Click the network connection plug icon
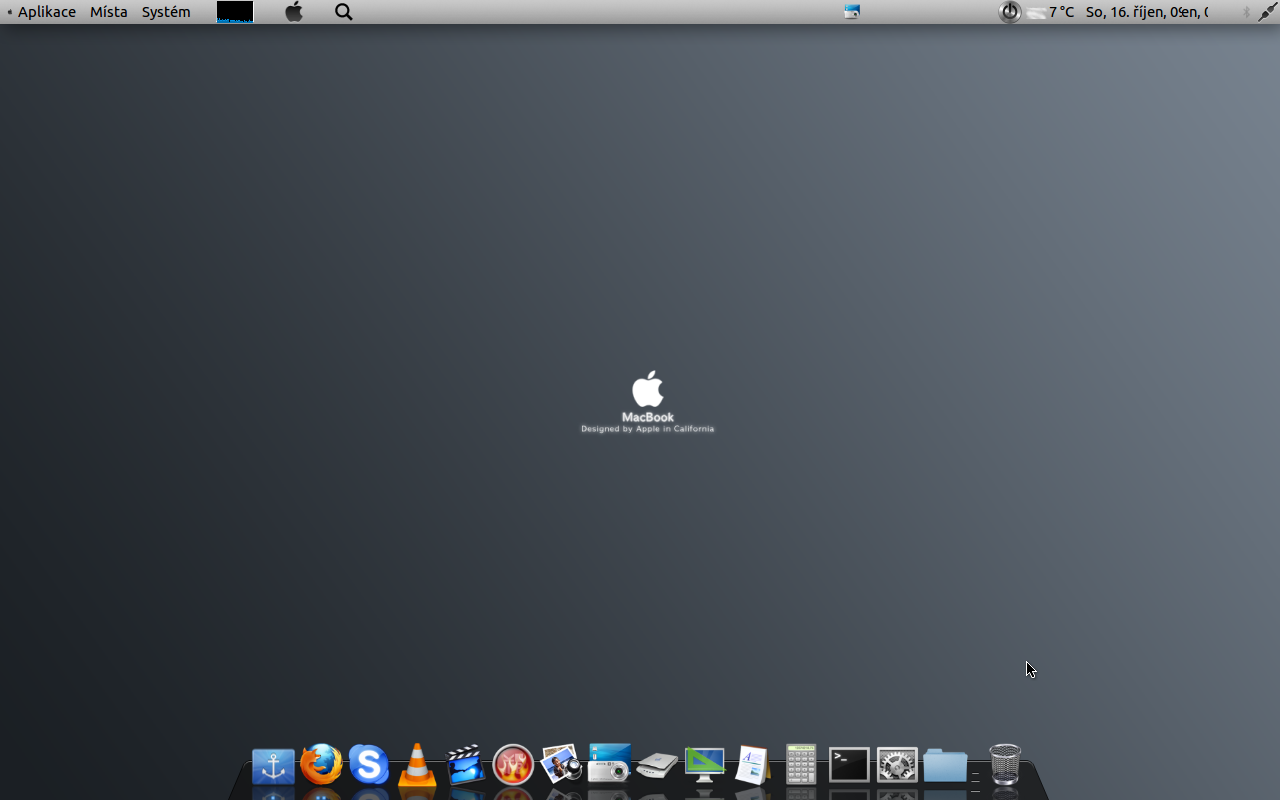Image resolution: width=1280 pixels, height=800 pixels. click(1268, 12)
